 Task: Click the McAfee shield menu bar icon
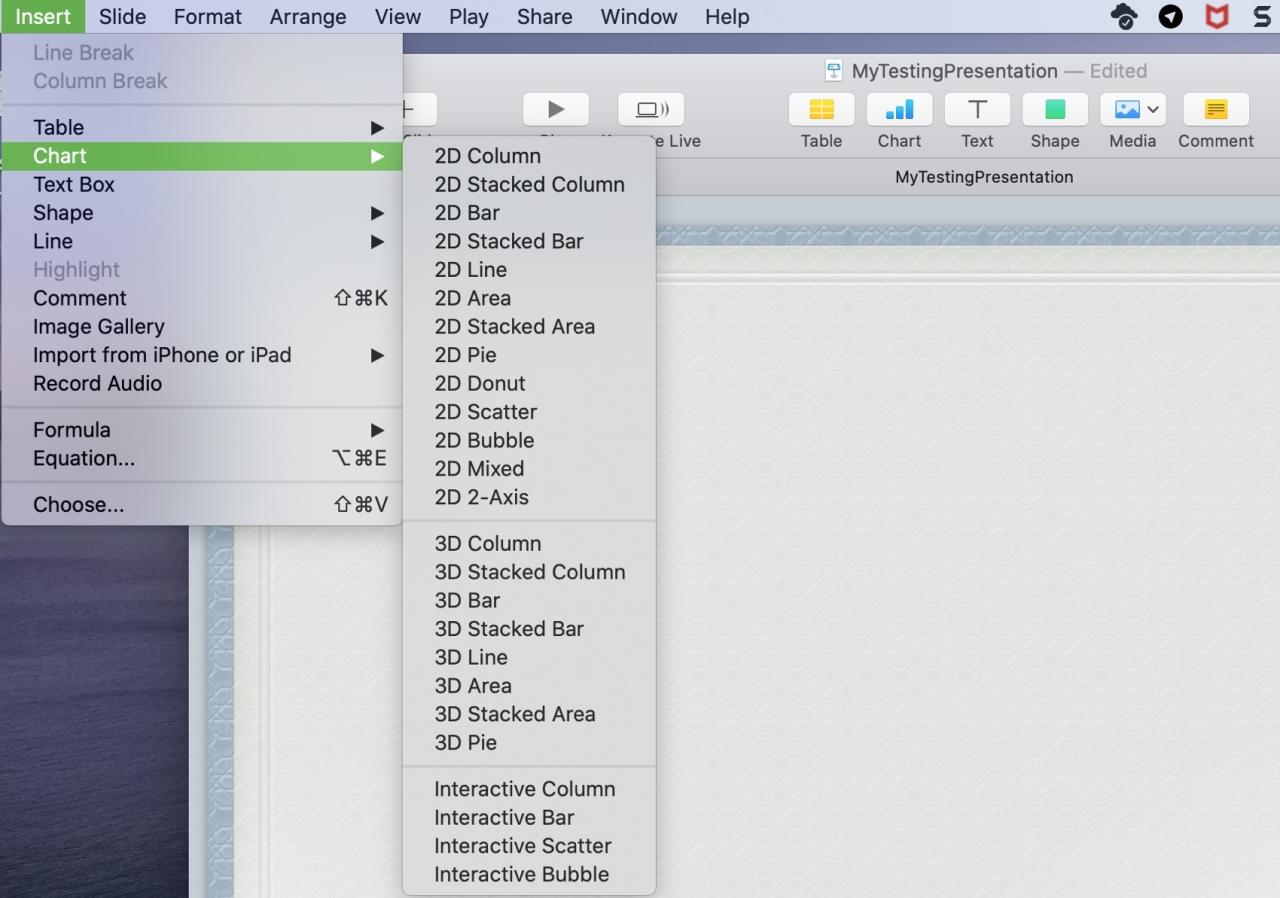(x=1216, y=16)
